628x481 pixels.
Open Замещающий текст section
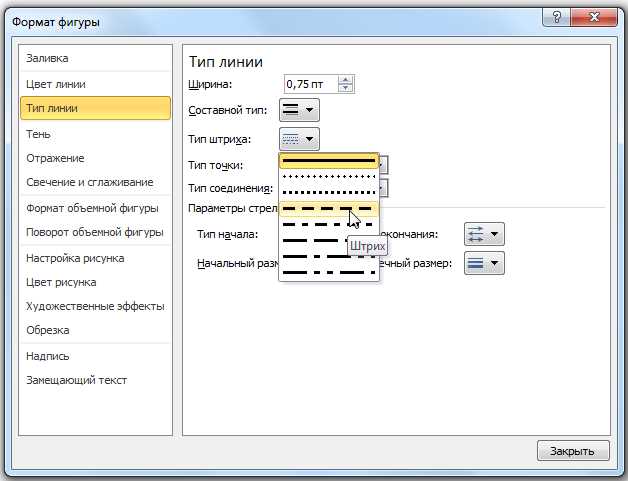(95, 380)
